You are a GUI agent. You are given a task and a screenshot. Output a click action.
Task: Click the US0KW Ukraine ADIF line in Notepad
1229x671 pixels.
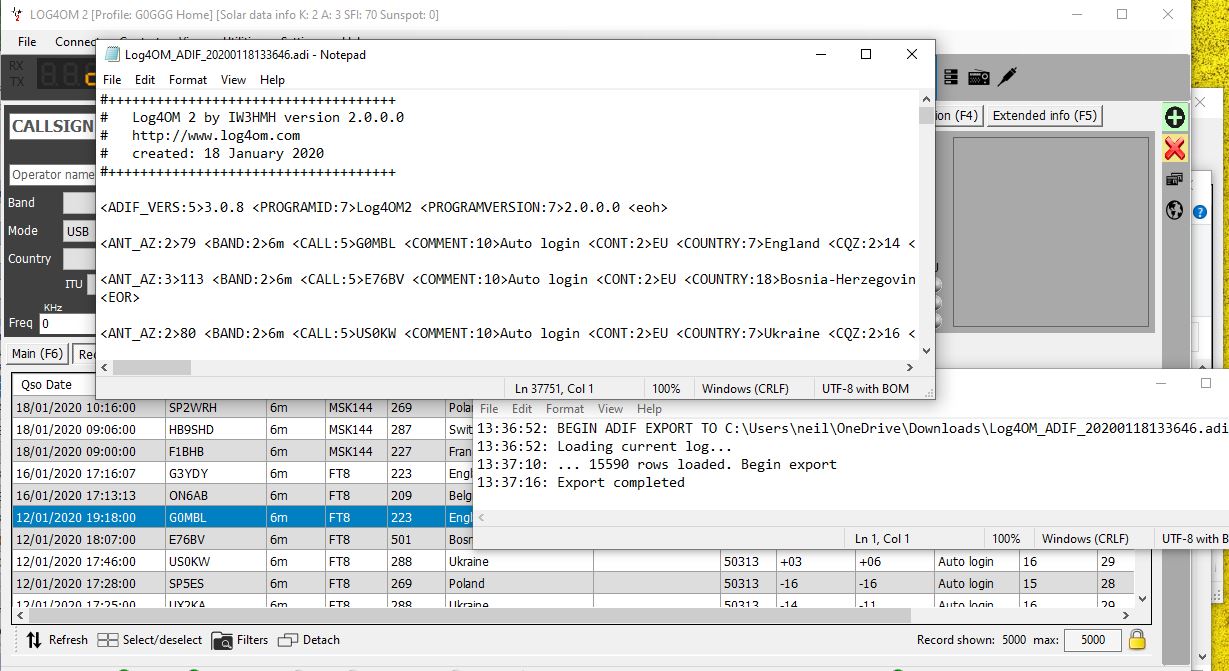click(x=508, y=334)
